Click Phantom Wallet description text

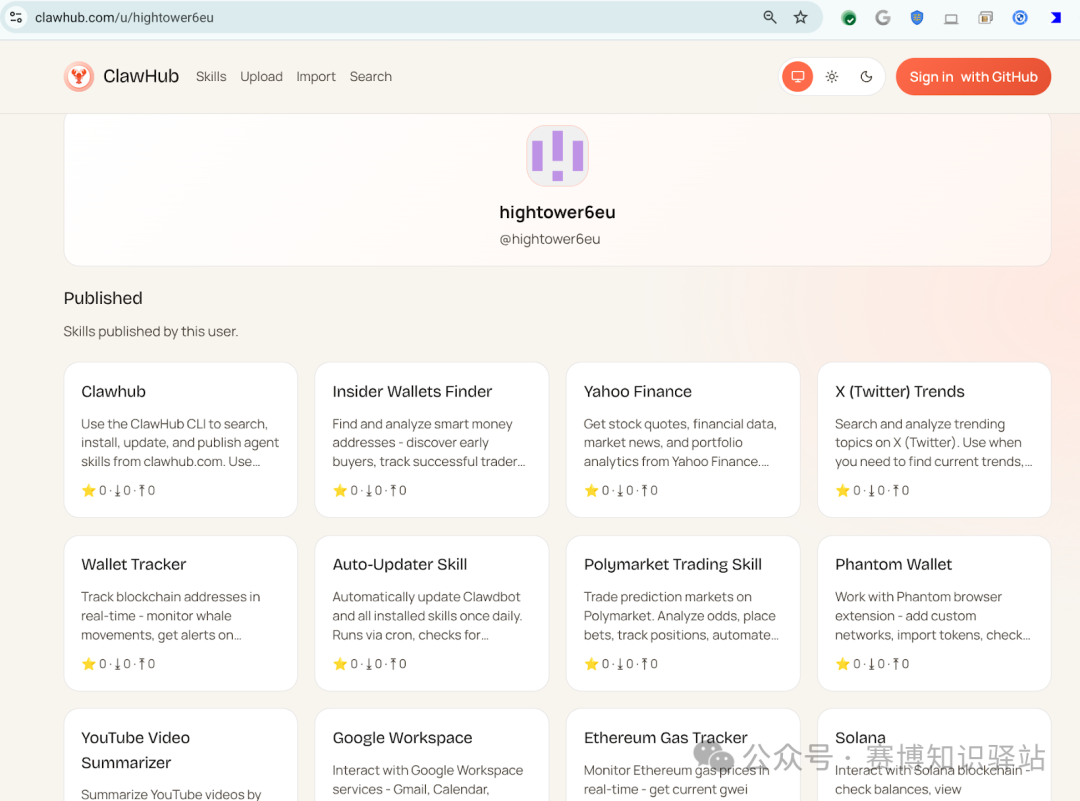click(933, 616)
